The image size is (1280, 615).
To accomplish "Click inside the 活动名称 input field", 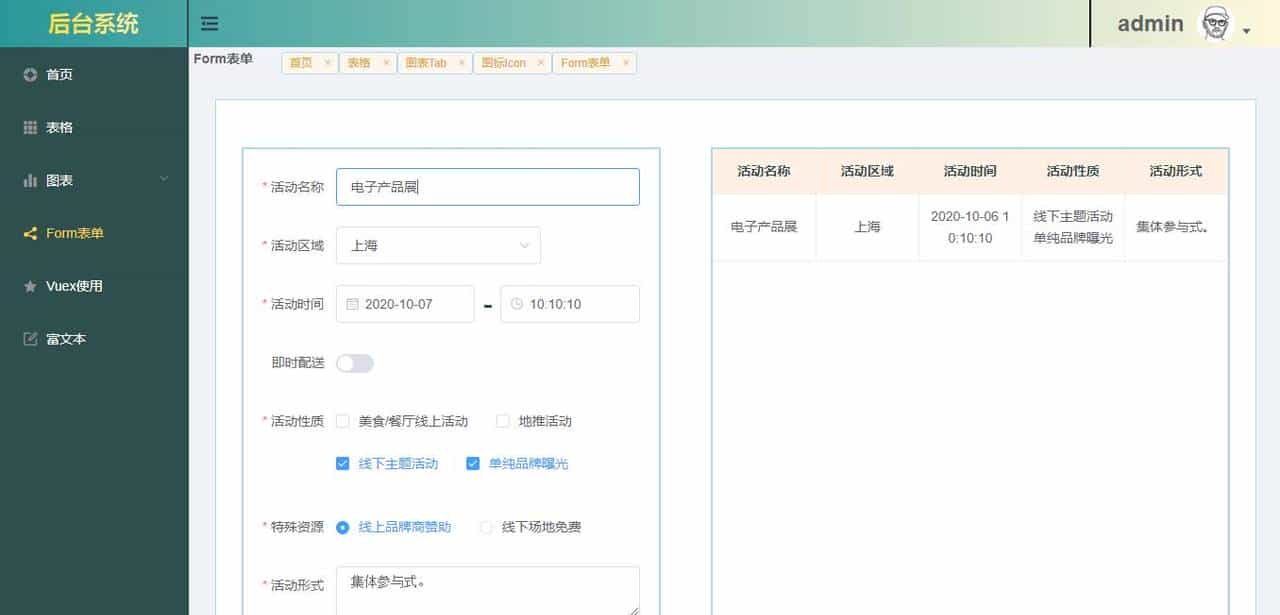I will click(x=487, y=186).
